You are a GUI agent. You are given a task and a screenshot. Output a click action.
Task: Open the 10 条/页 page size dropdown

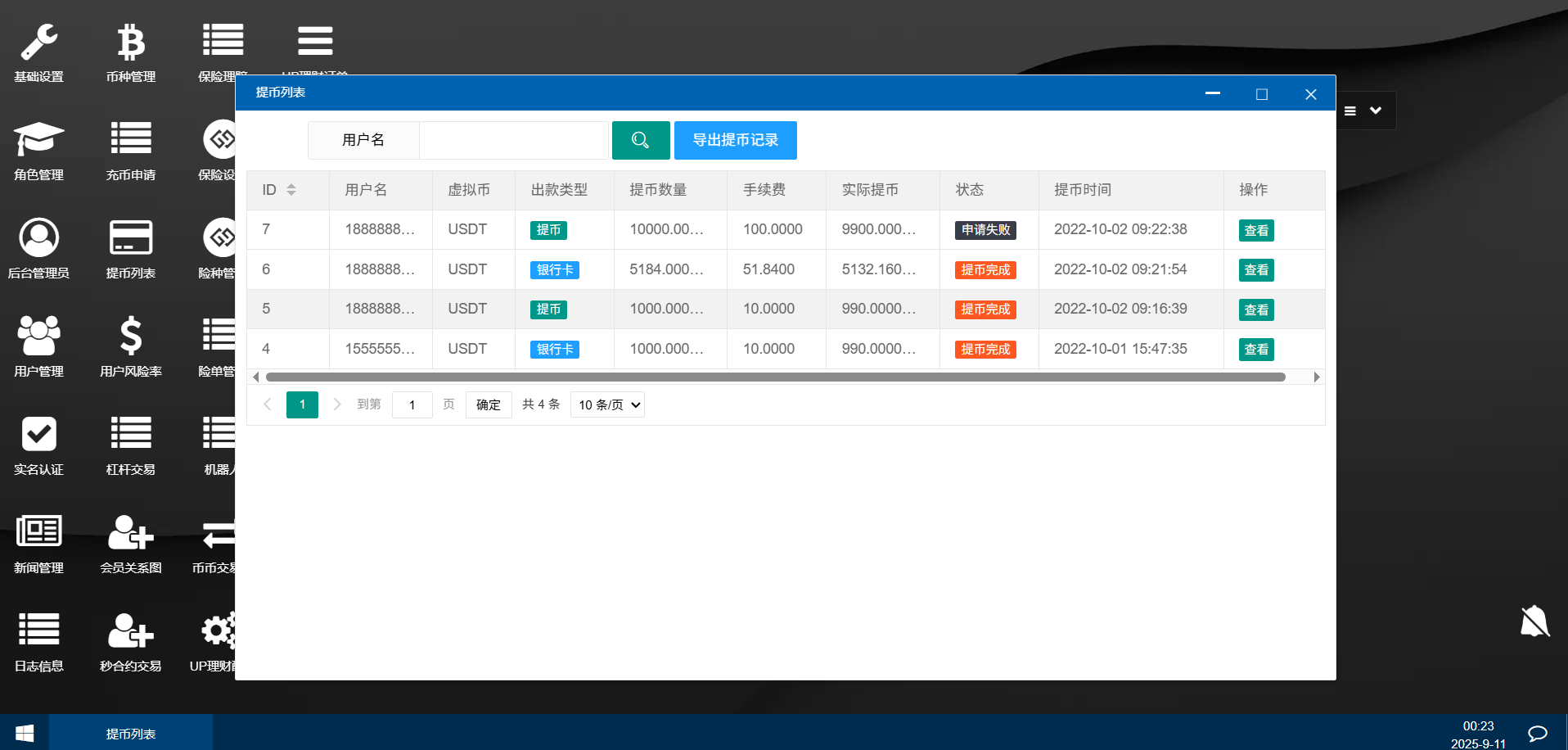tap(607, 404)
